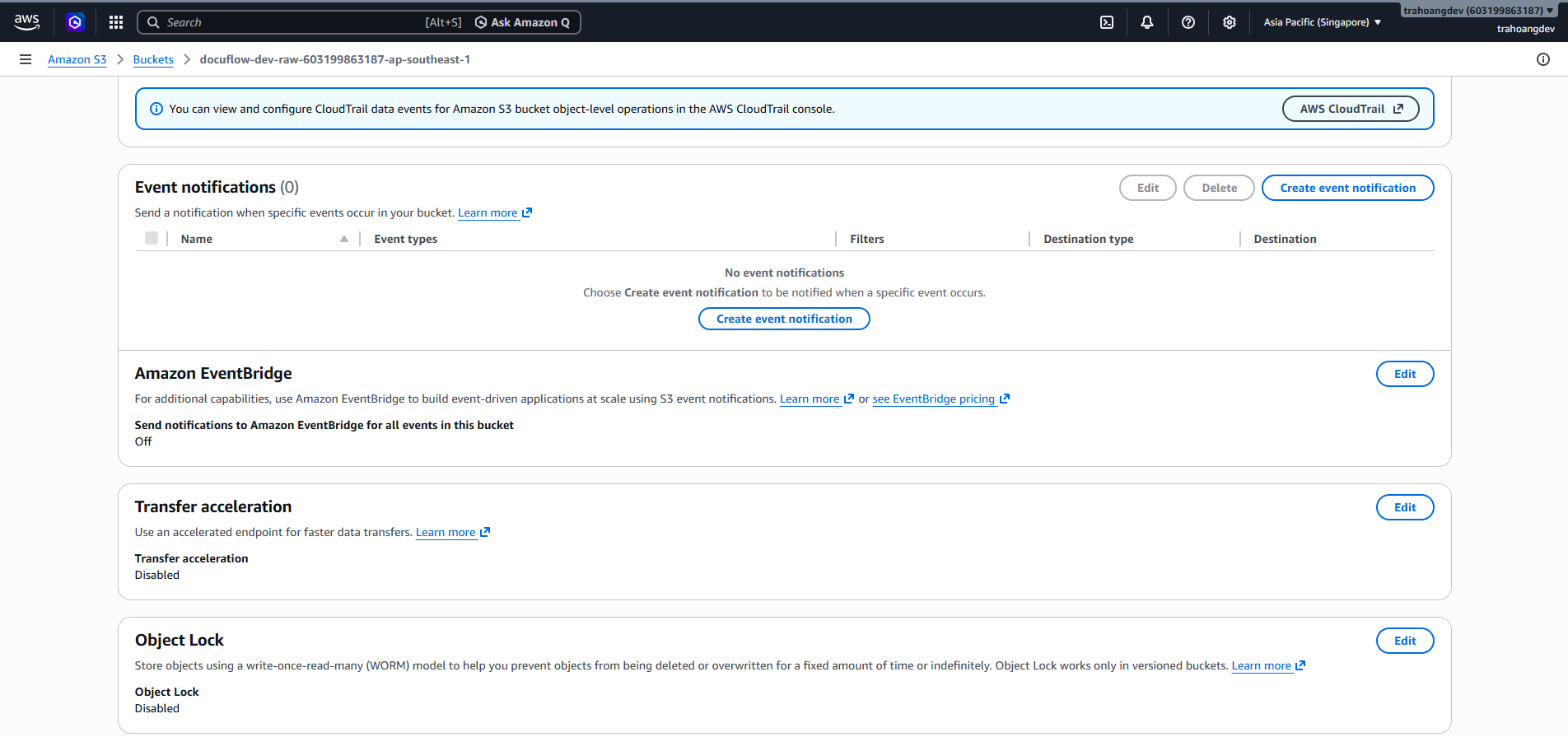Go to the Amazon S3 breadcrumb link
This screenshot has height=737, width=1568.
(77, 59)
